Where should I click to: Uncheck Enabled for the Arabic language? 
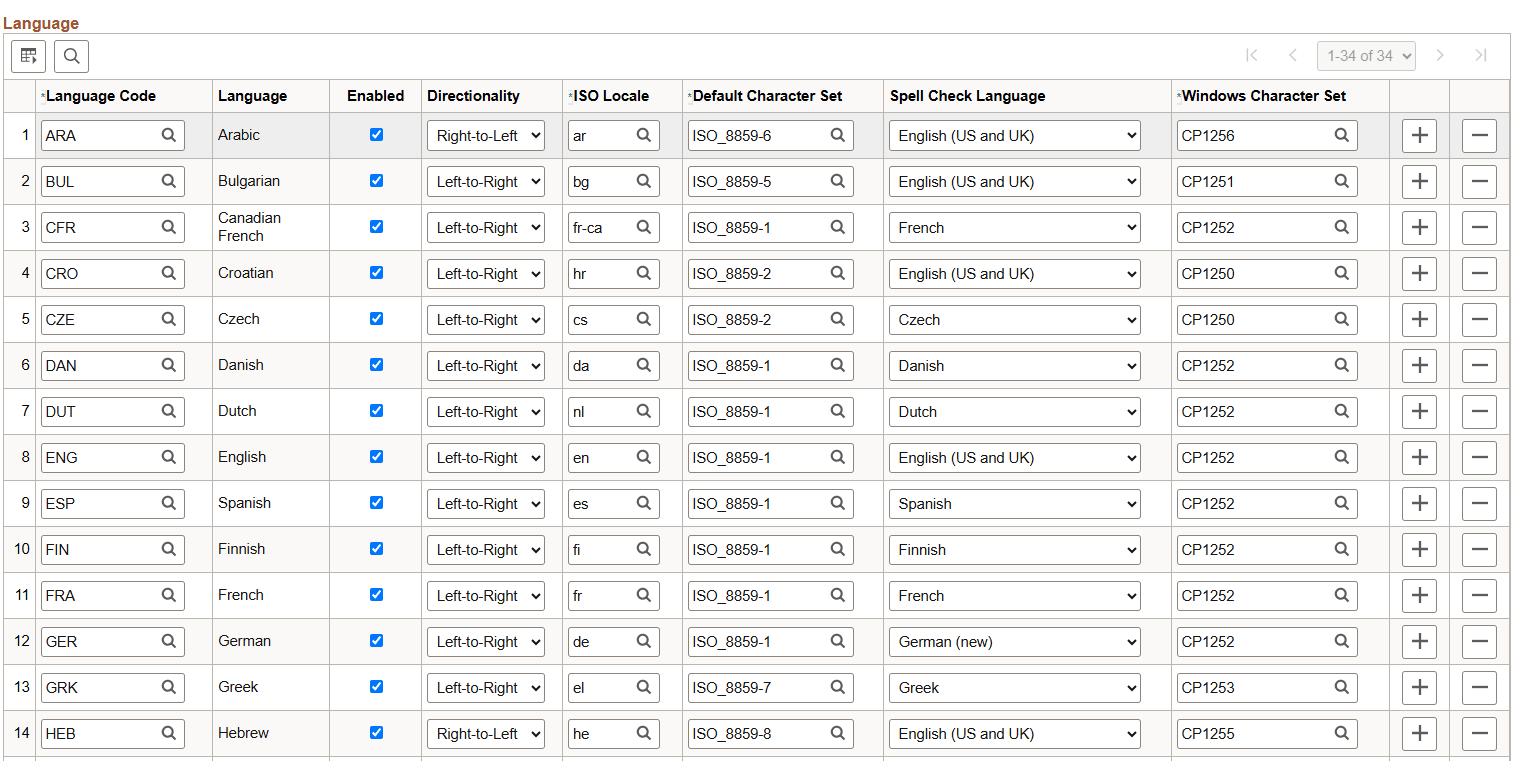coord(376,135)
